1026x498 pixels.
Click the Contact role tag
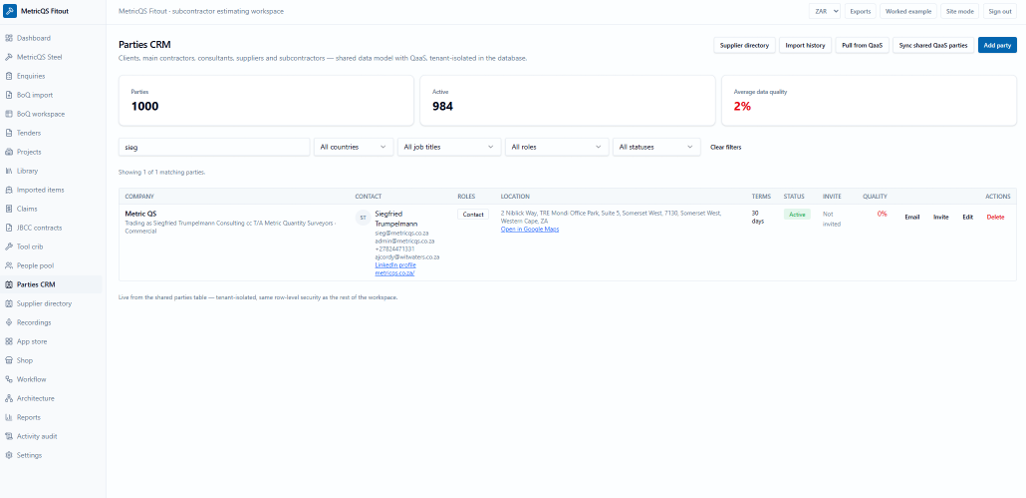[472, 214]
